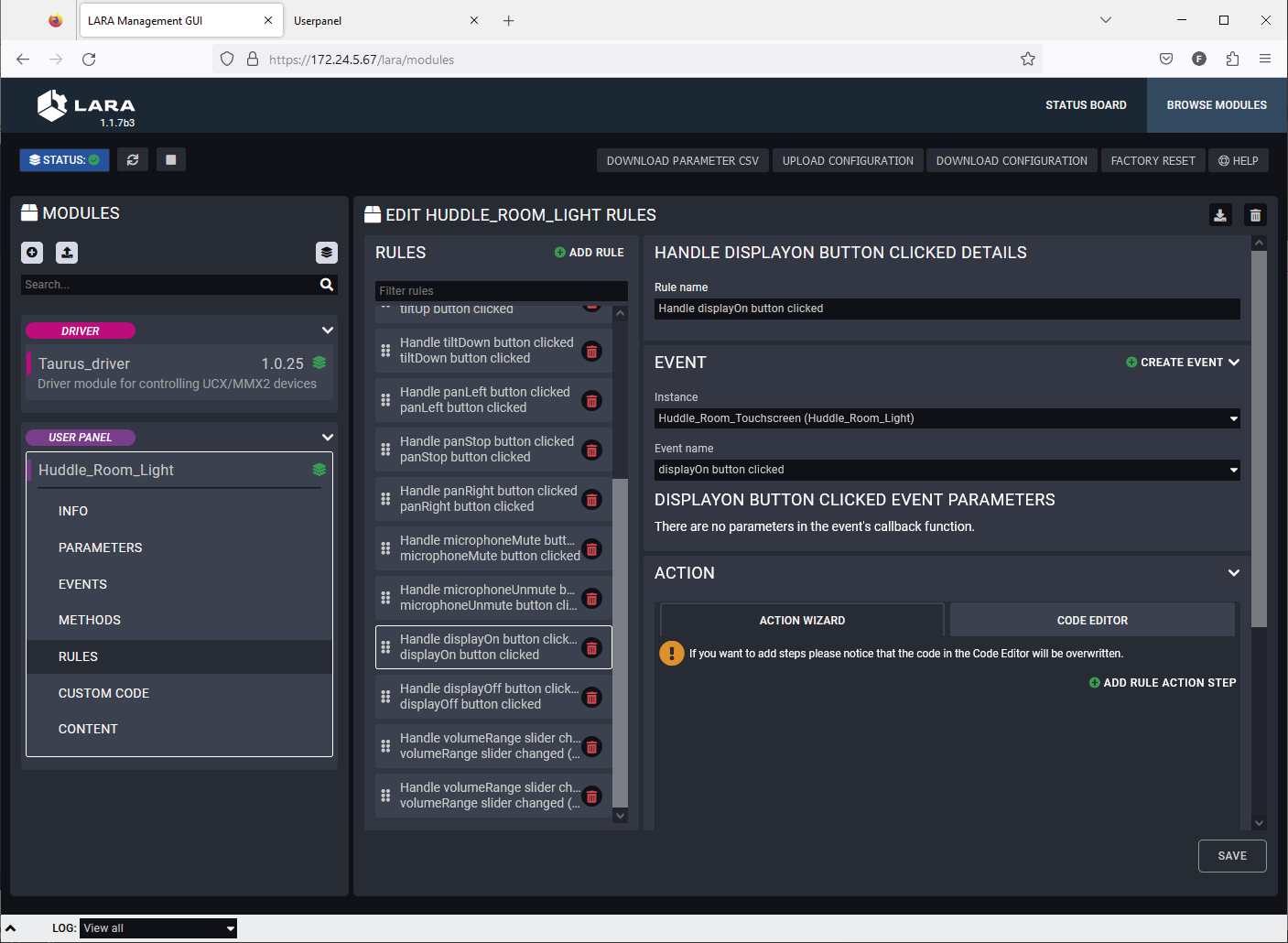Switch to the Code Editor tab
Screen dimensions: 1288x943
(x=1091, y=621)
